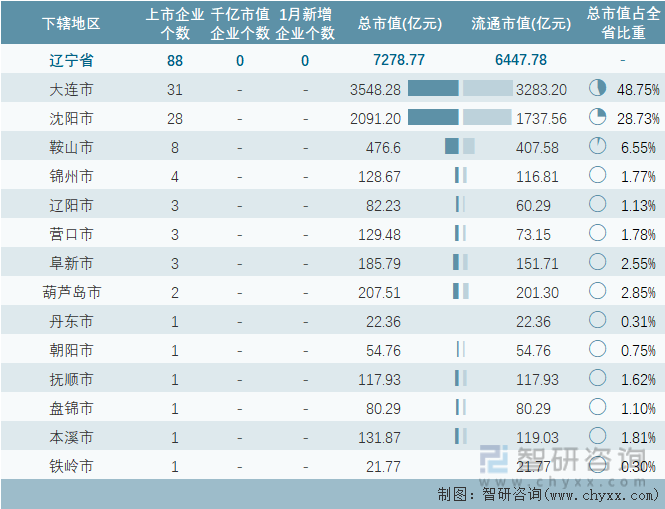Viewport: 665px width, 509px height.
Task: Click total value 476.6 for 鞍山市
Action: click(x=383, y=148)
